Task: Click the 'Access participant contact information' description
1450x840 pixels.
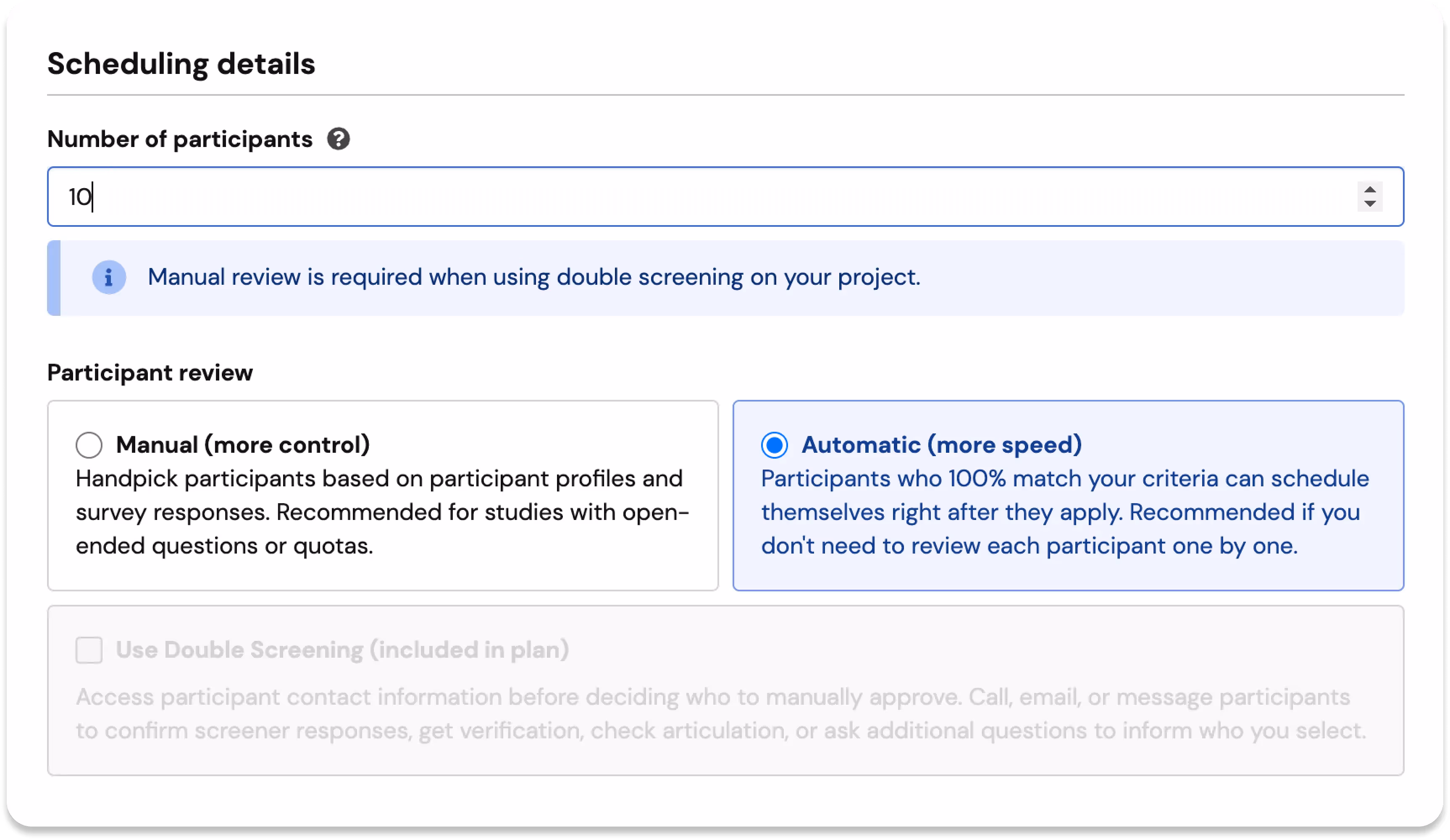Action: [719, 714]
